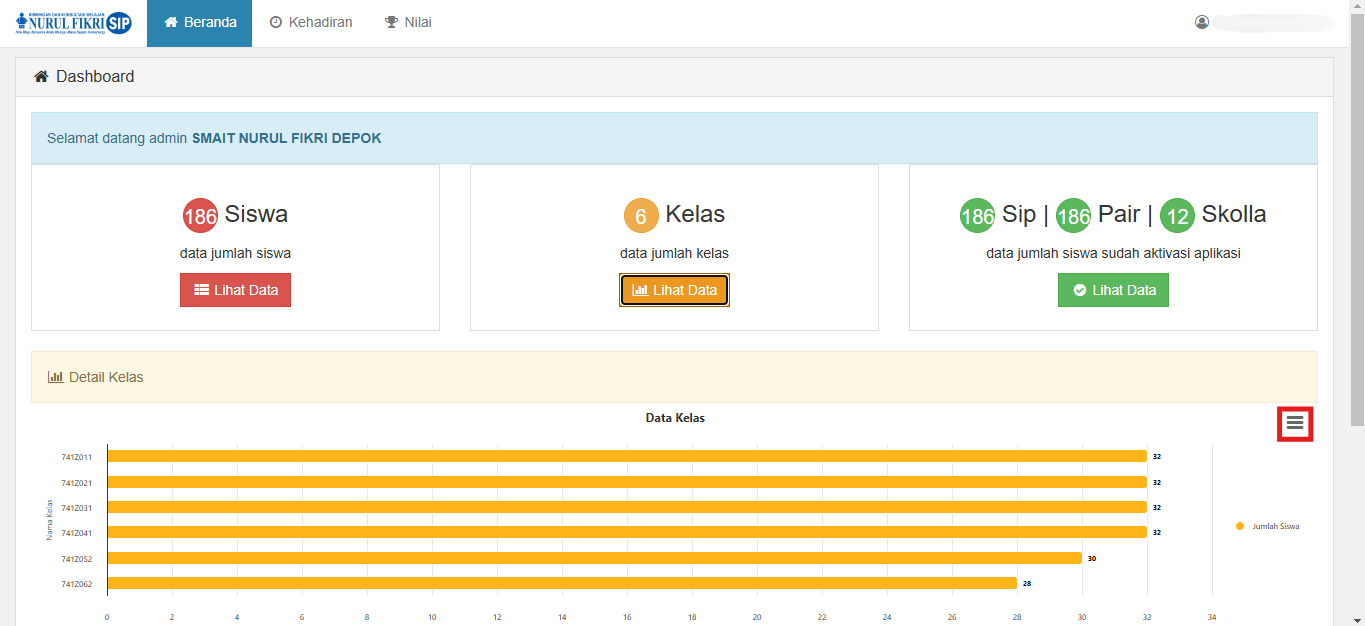The image size is (1365, 626).
Task: Open the Kehadiran menu
Action: [311, 23]
